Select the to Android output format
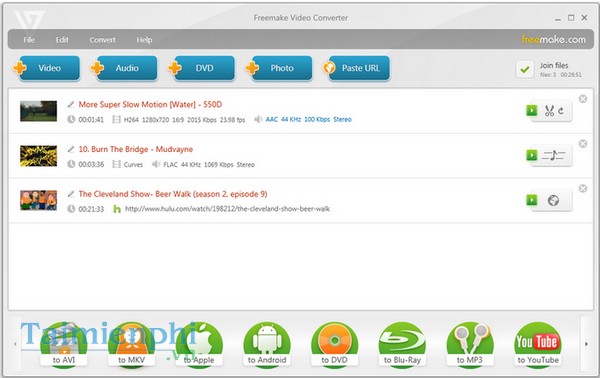The height and width of the screenshot is (378, 600). click(267, 344)
